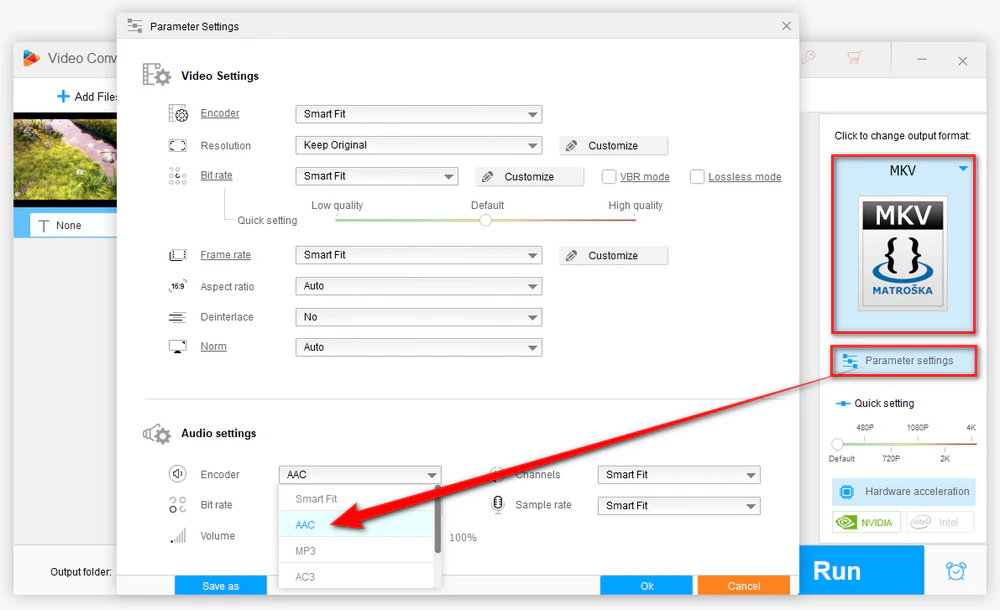Click the Intel acceleration icon
Viewport: 1000px width, 610px height.
(x=940, y=522)
